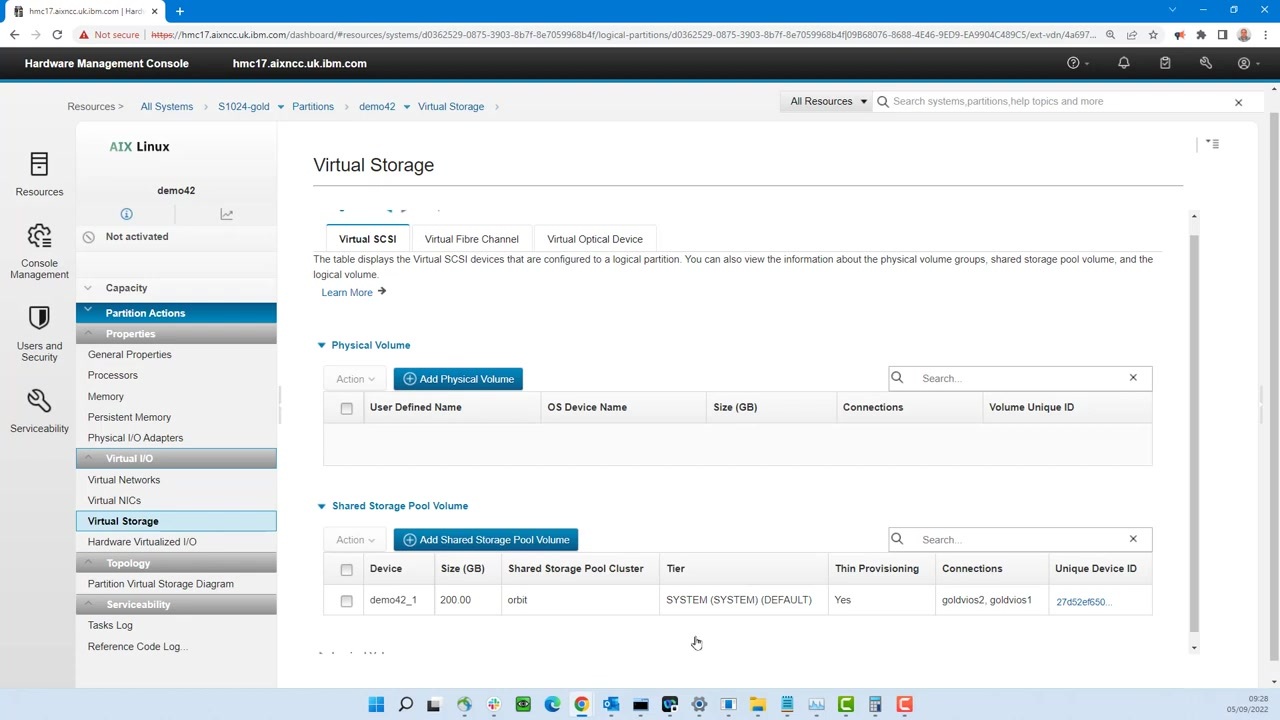Viewport: 1280px width, 720px height.
Task: Open Calculator from the taskbar
Action: tap(875, 705)
